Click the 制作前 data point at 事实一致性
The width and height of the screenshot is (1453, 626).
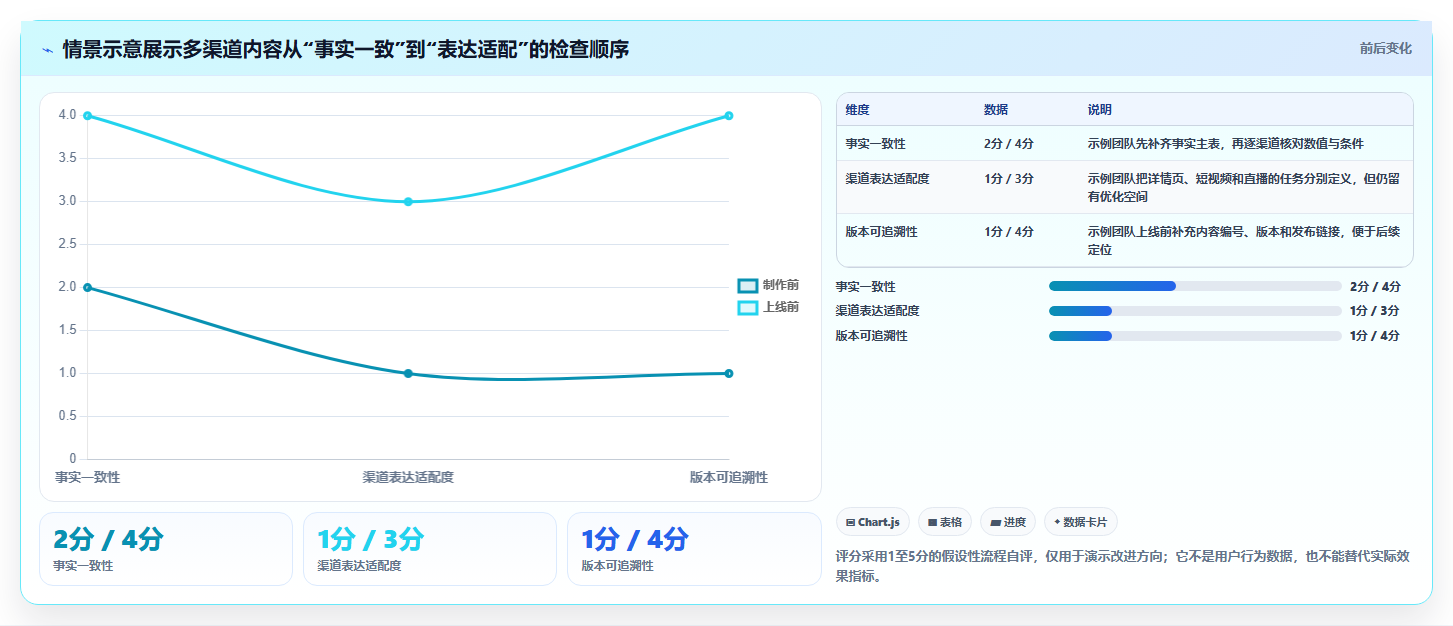(88, 288)
